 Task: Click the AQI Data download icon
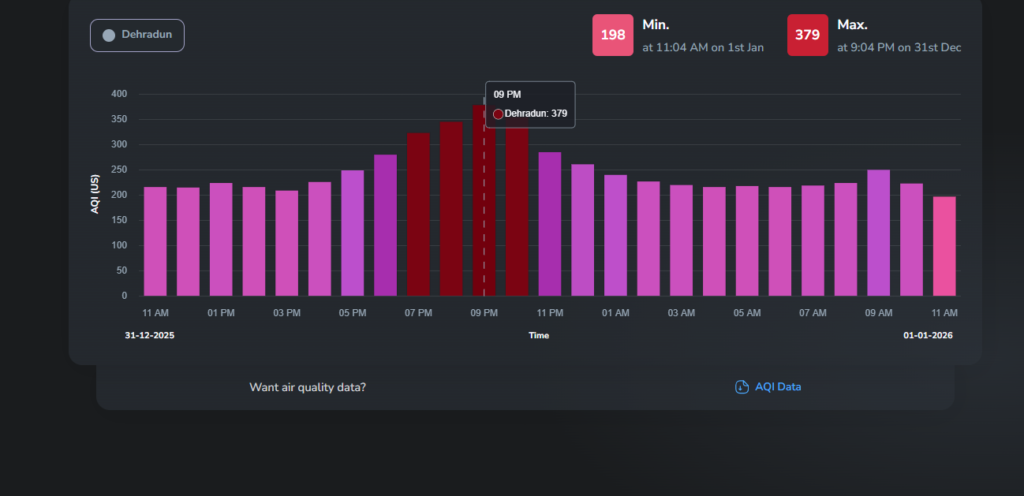(x=741, y=387)
